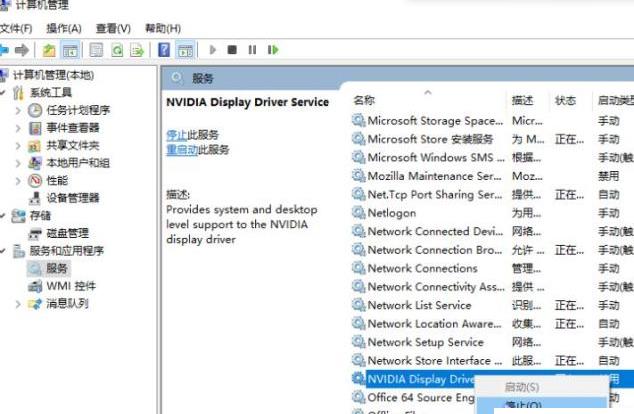
Task: Select 计算机管理(本地) root node
Action: (53, 75)
